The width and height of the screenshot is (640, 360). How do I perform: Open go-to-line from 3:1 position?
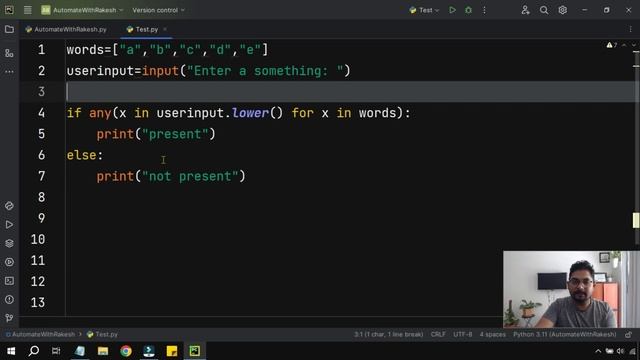coord(388,334)
